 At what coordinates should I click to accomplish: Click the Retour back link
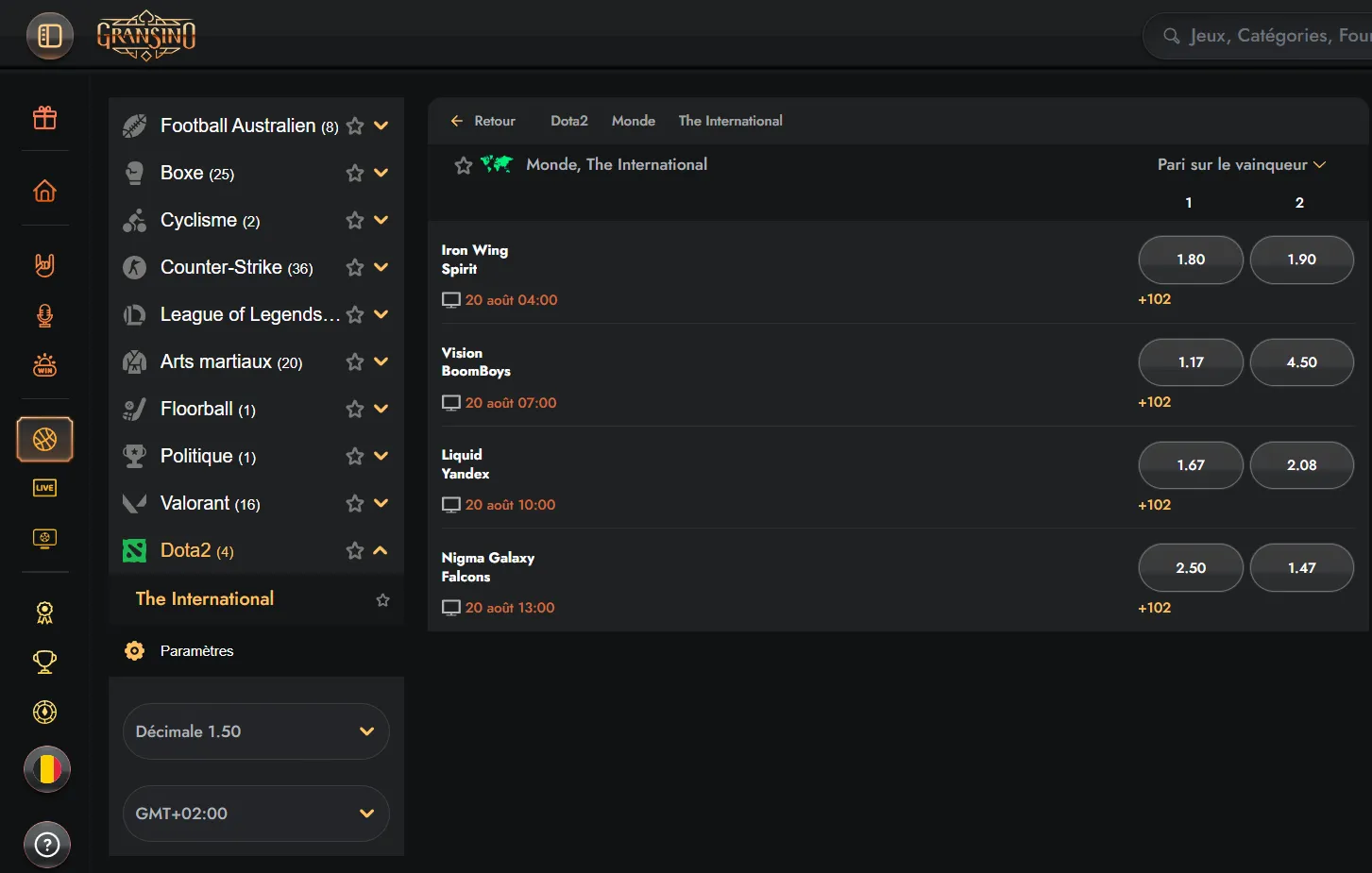483,121
